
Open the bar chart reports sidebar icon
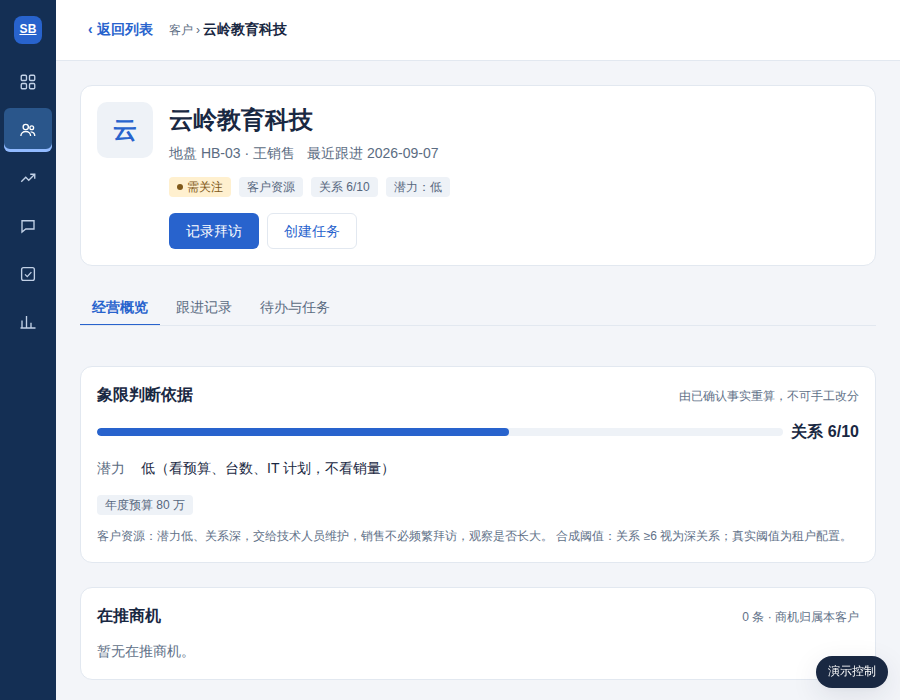tap(28, 322)
